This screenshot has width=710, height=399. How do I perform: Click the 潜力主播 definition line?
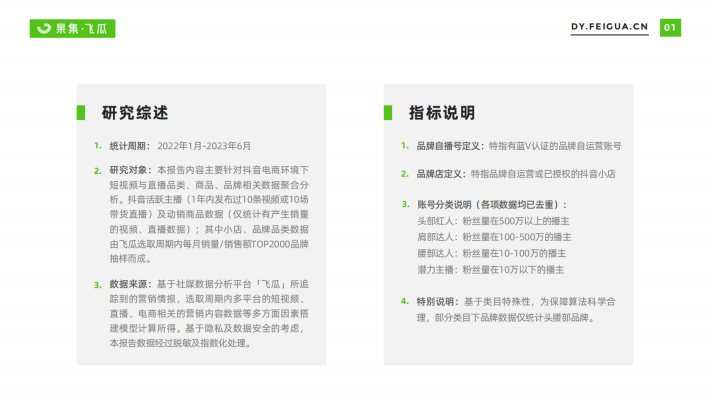point(490,270)
